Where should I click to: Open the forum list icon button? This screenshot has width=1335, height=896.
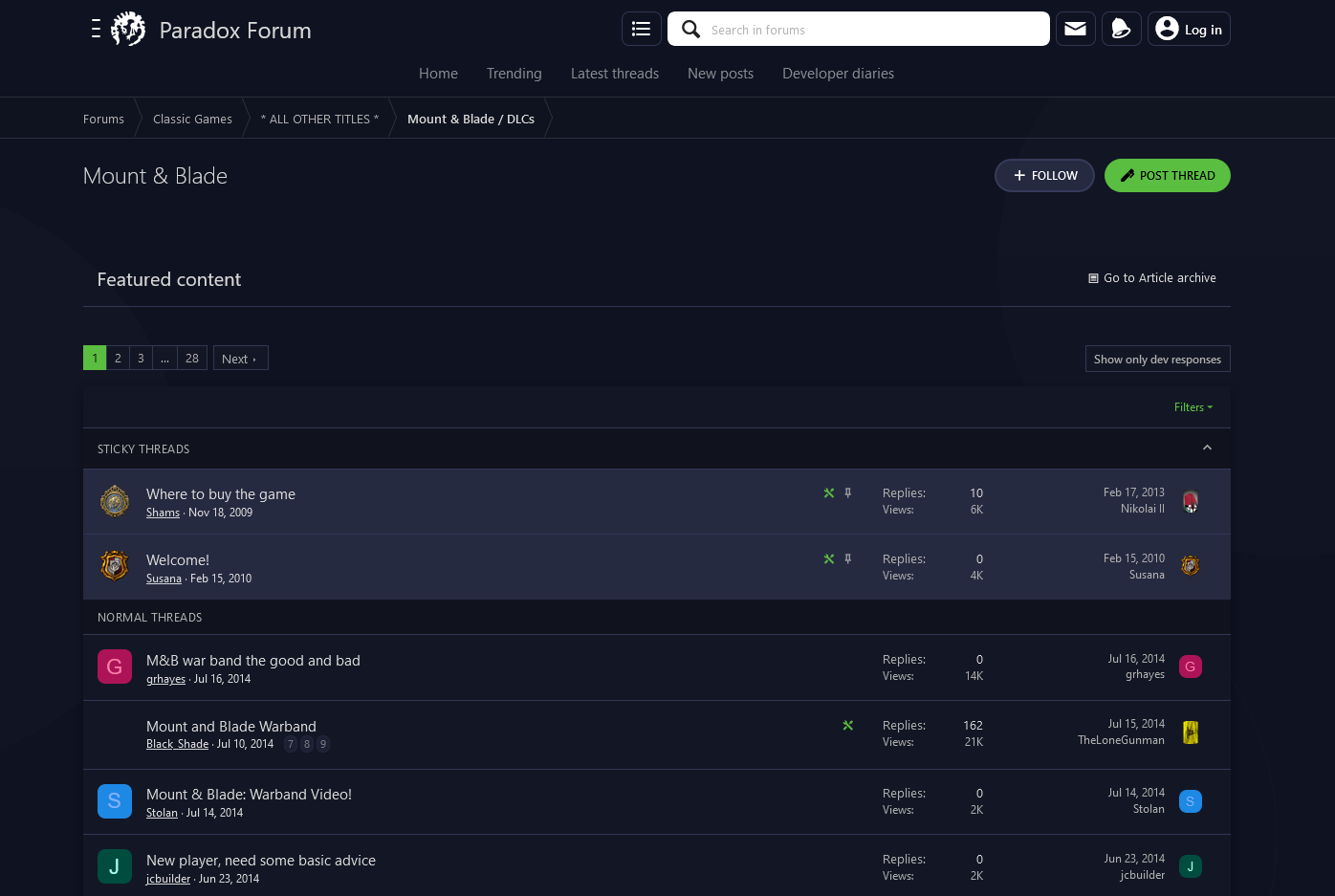642,29
